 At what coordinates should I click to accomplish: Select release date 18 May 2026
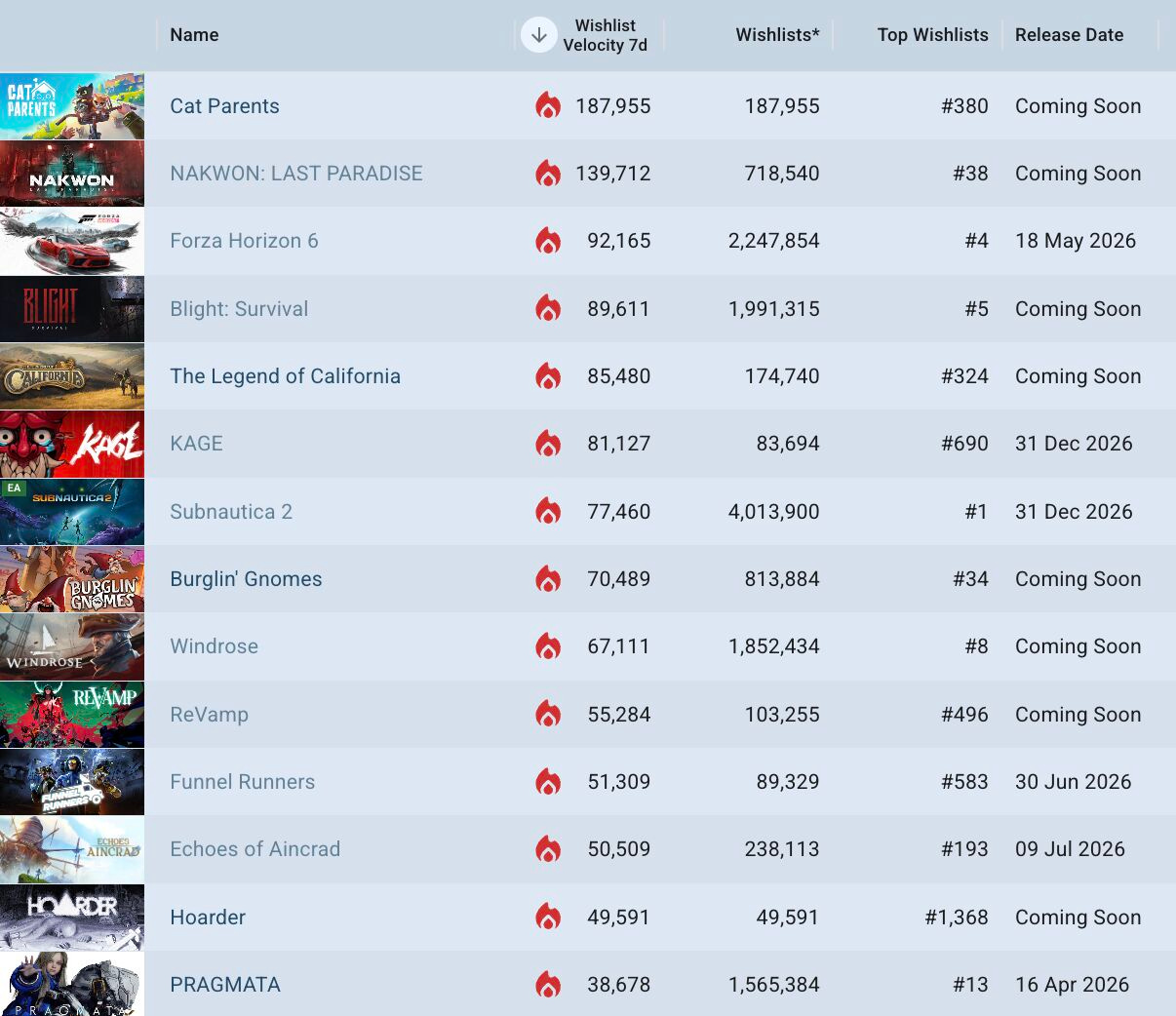pos(1076,241)
